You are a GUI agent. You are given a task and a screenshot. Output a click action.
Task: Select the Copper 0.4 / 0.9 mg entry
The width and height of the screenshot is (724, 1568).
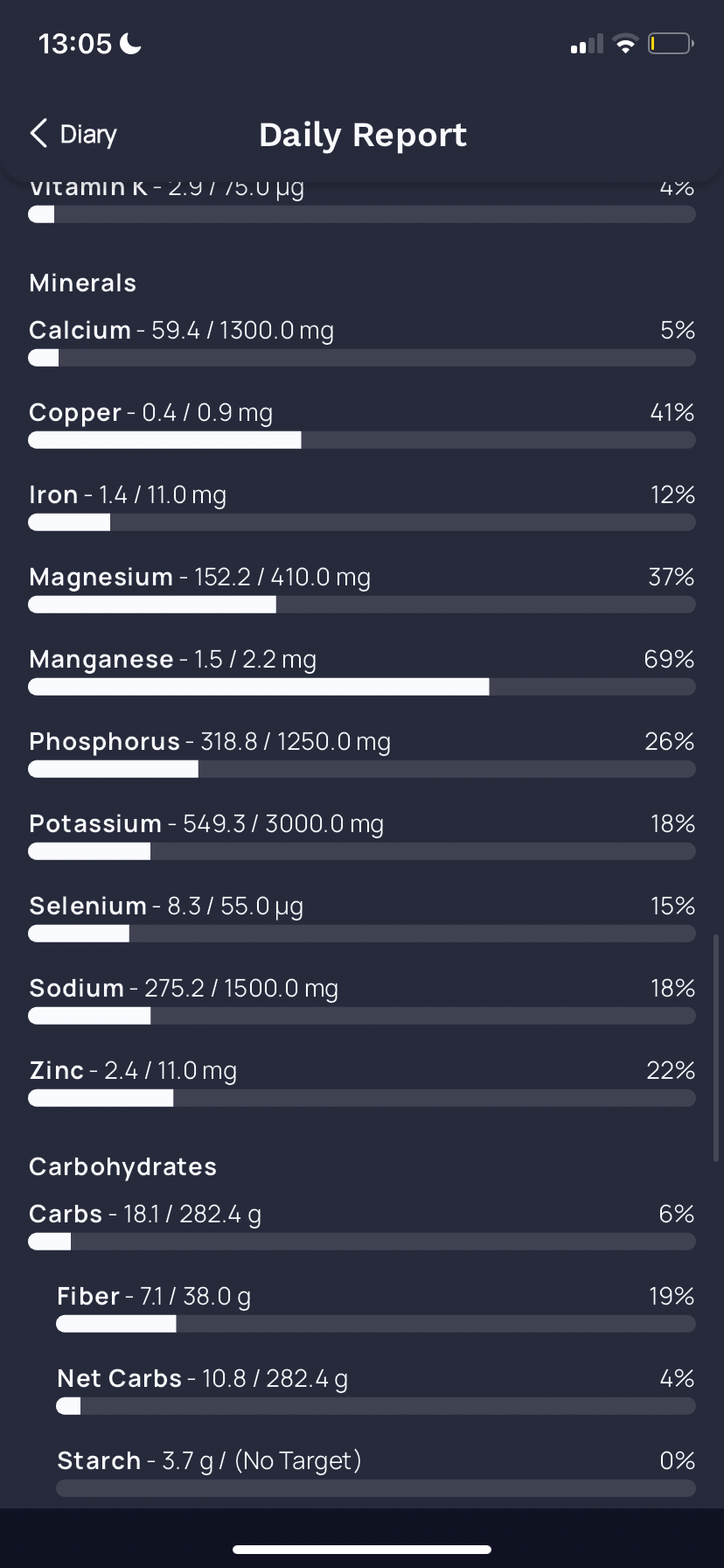(x=362, y=425)
